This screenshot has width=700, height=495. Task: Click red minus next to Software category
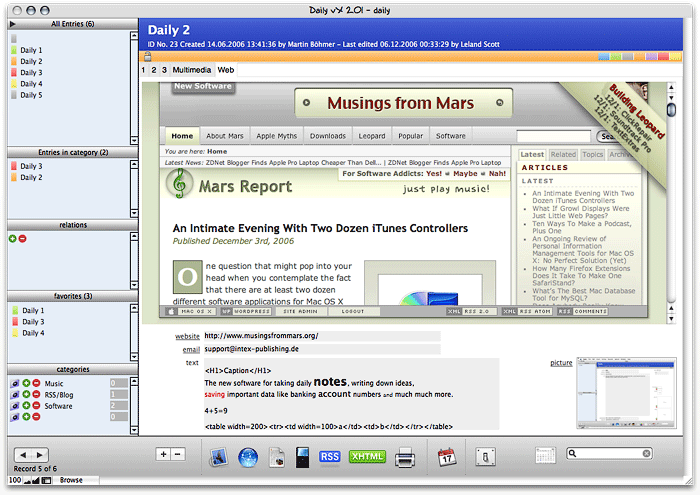pos(36,405)
